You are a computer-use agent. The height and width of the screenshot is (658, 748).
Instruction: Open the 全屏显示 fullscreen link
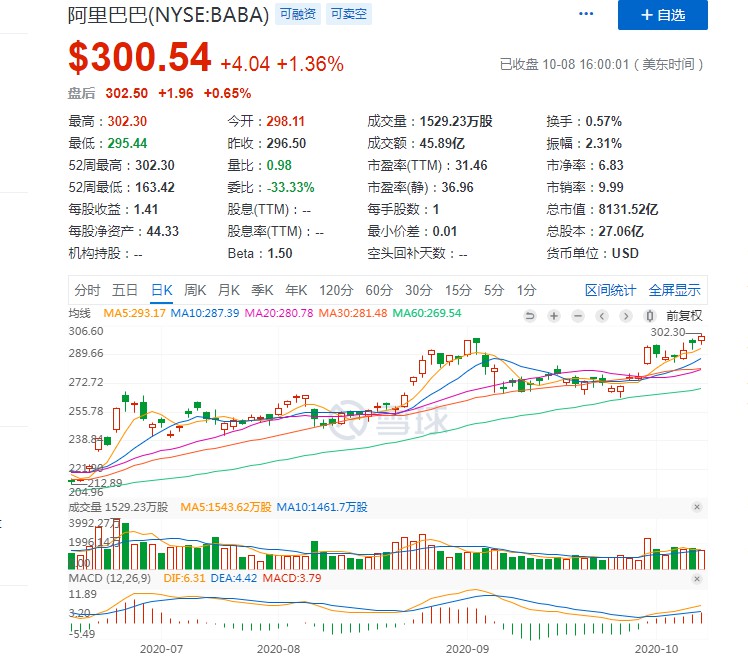tap(675, 290)
